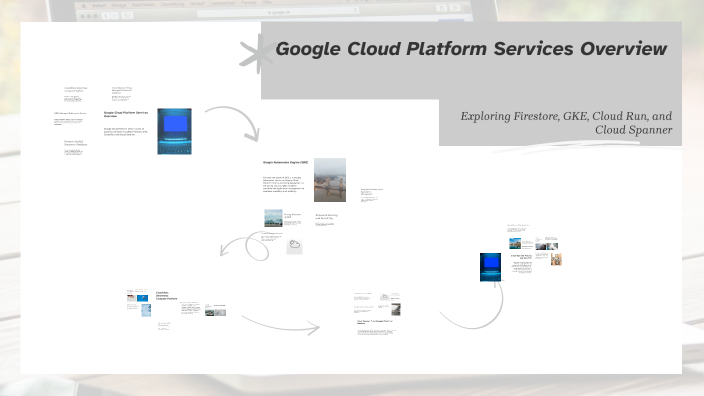Open the blue laptop image with a curved arrow into its base
Screen dimensions: 704x396
490,267
